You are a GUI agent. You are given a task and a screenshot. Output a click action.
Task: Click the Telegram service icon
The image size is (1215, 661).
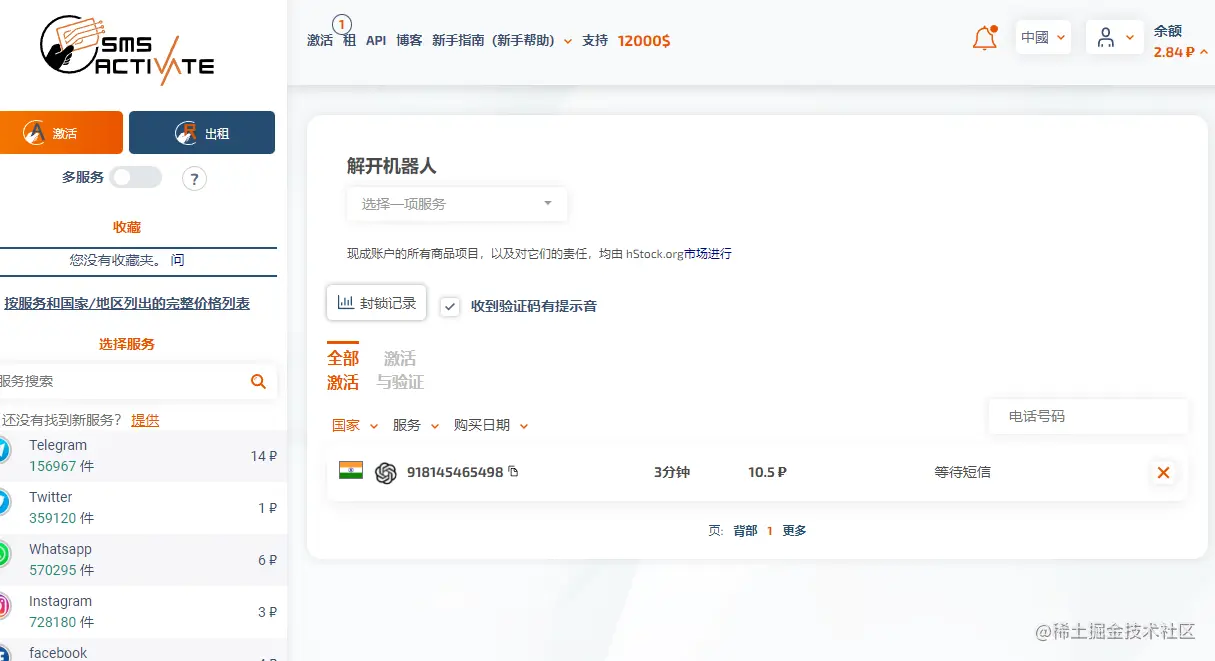pyautogui.click(x=3, y=450)
